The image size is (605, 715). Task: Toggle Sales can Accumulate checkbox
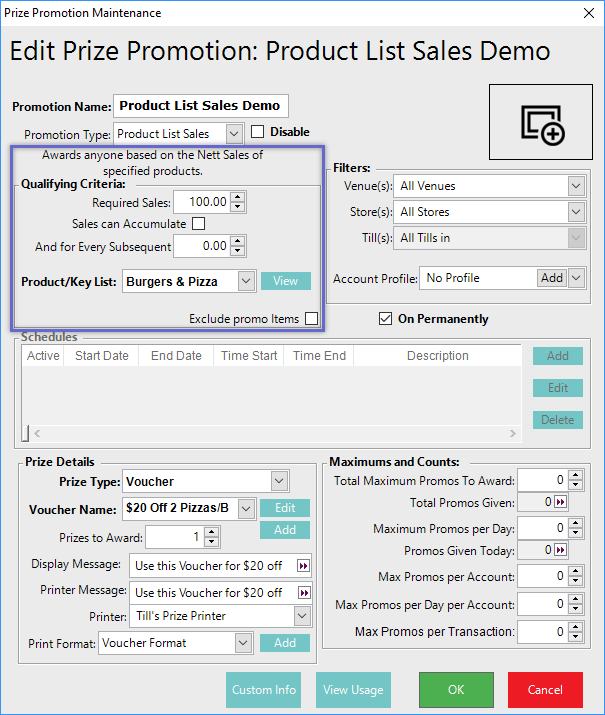[x=198, y=224]
